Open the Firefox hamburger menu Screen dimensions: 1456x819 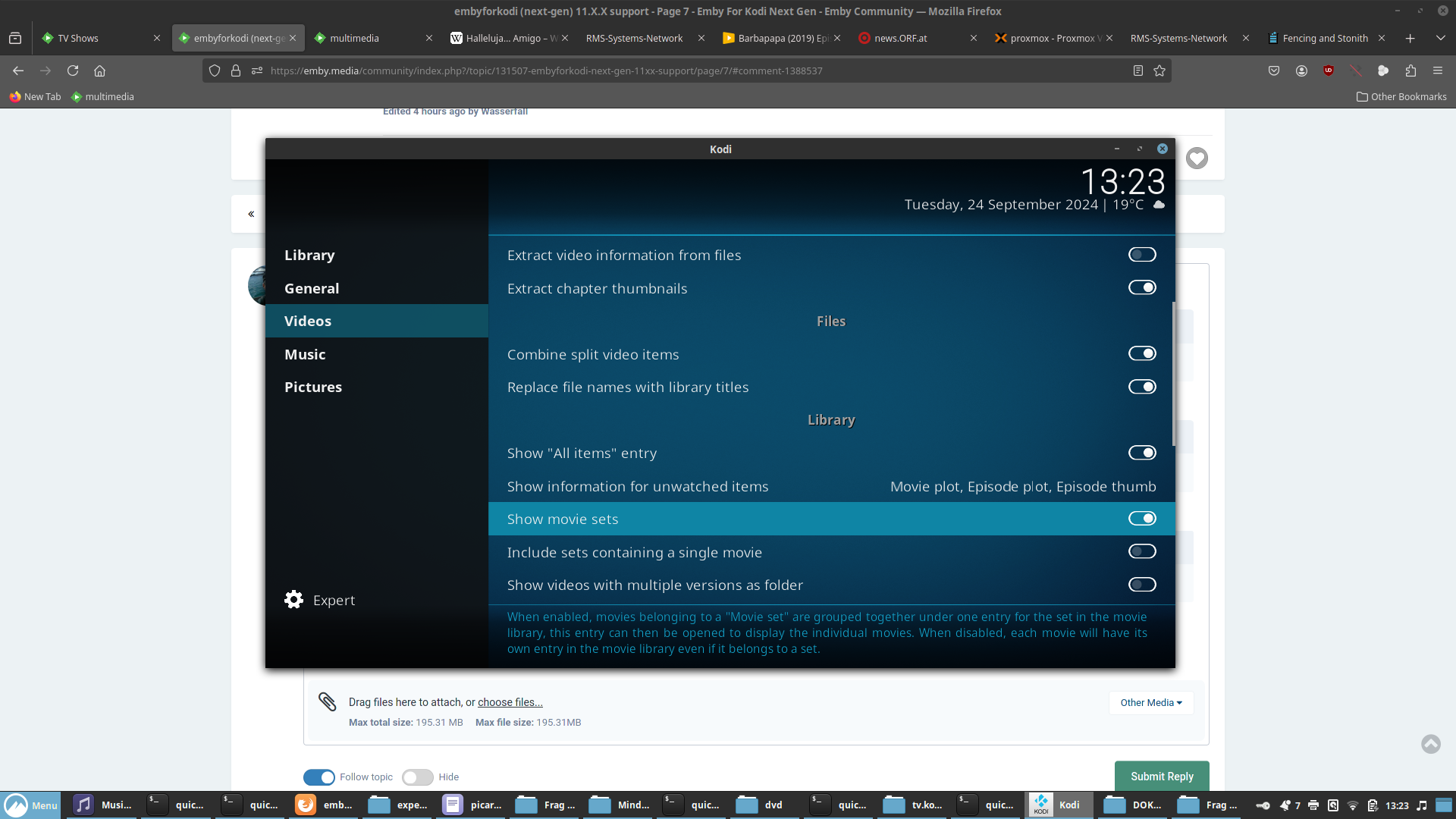pos(1438,71)
